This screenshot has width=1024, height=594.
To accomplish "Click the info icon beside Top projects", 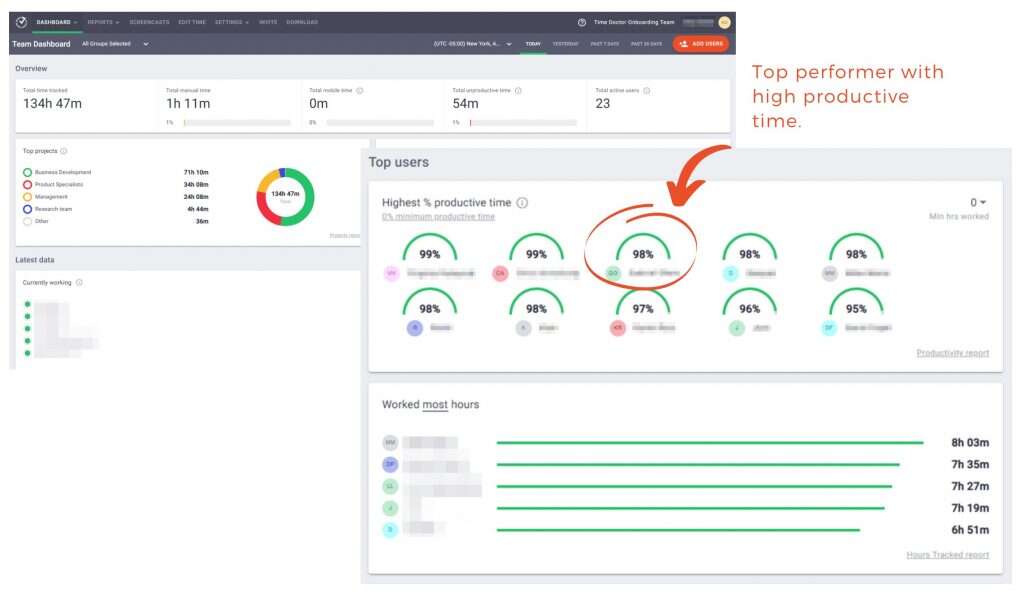I will click(x=65, y=152).
